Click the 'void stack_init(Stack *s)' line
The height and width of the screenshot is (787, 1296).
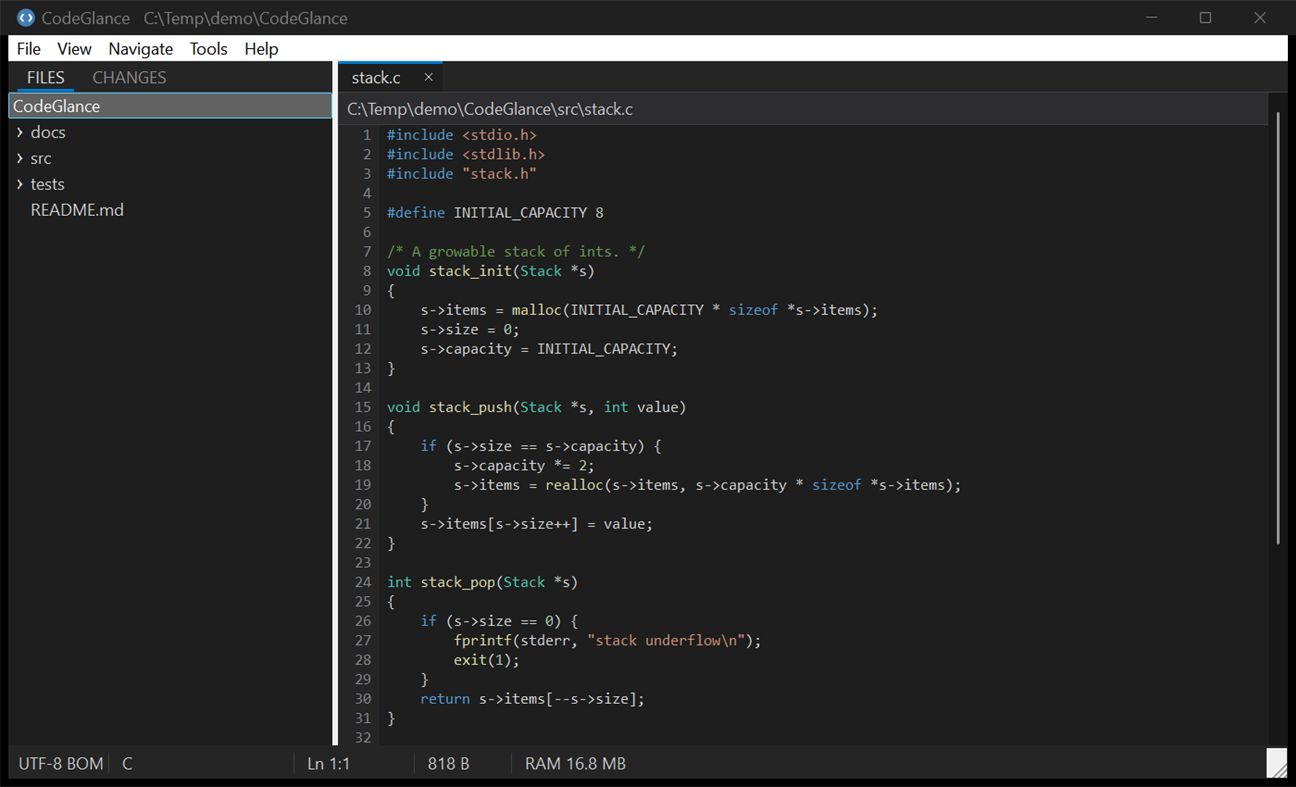pyautogui.click(x=491, y=271)
